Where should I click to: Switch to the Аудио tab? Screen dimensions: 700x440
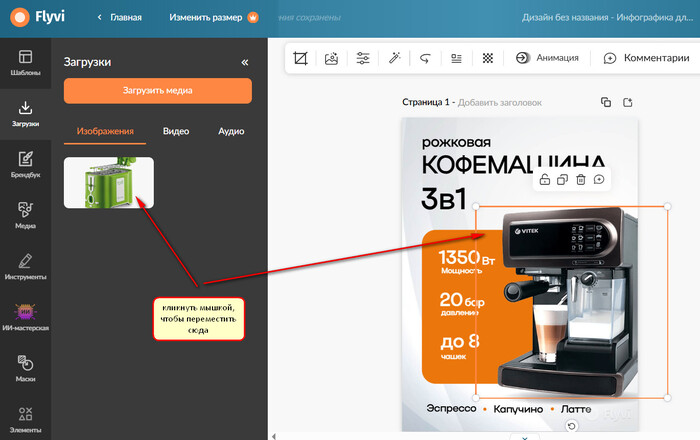tap(231, 131)
